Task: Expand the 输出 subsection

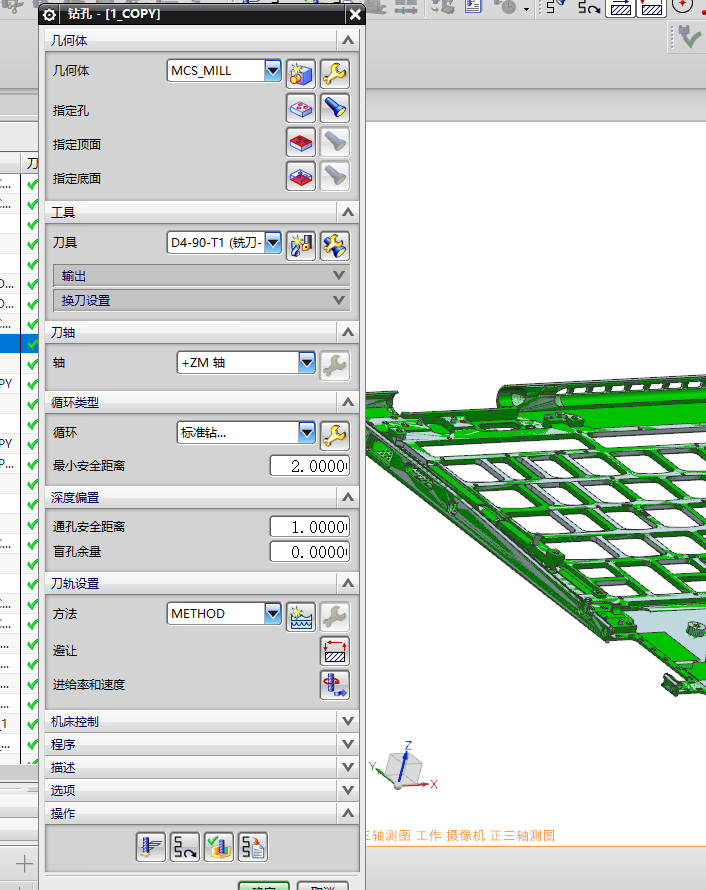Action: pos(201,276)
